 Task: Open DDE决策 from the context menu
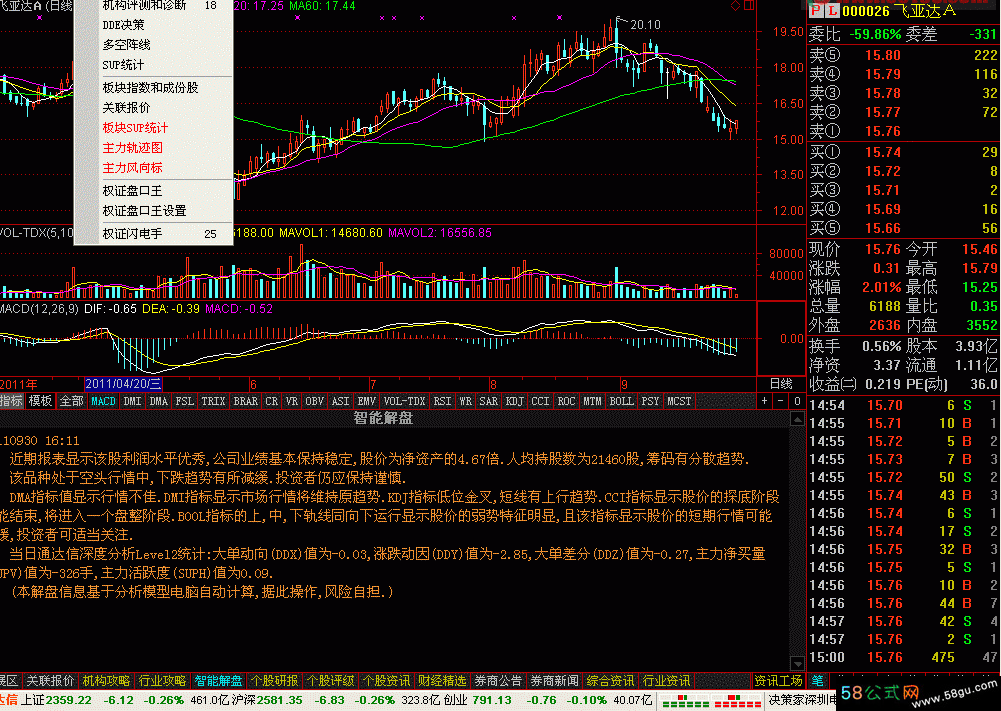pos(153,25)
